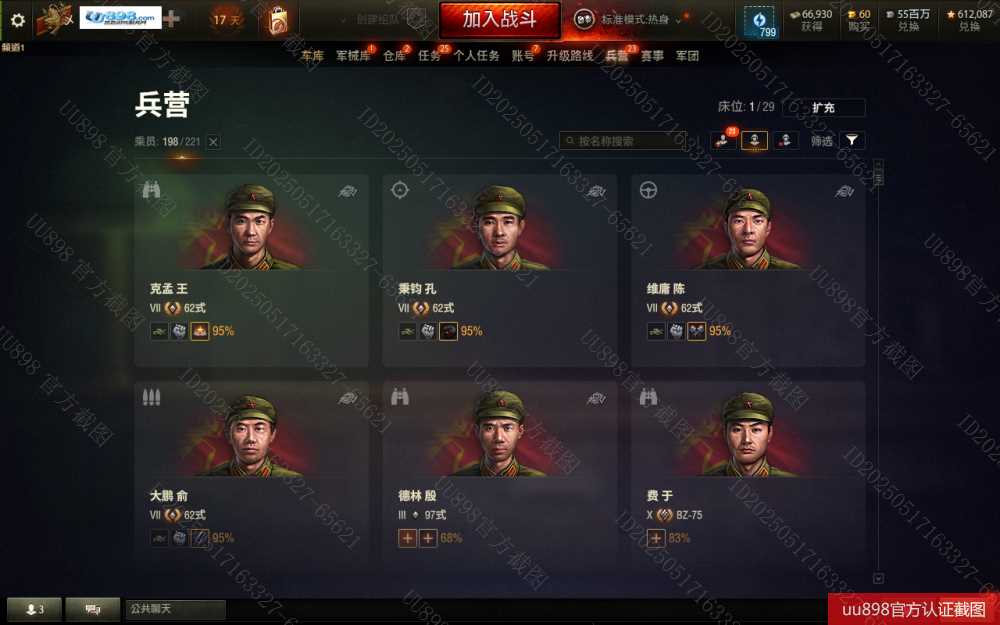This screenshot has height=625, width=1000.
Task: Open contacts list icon showing 3
Action: click(34, 610)
